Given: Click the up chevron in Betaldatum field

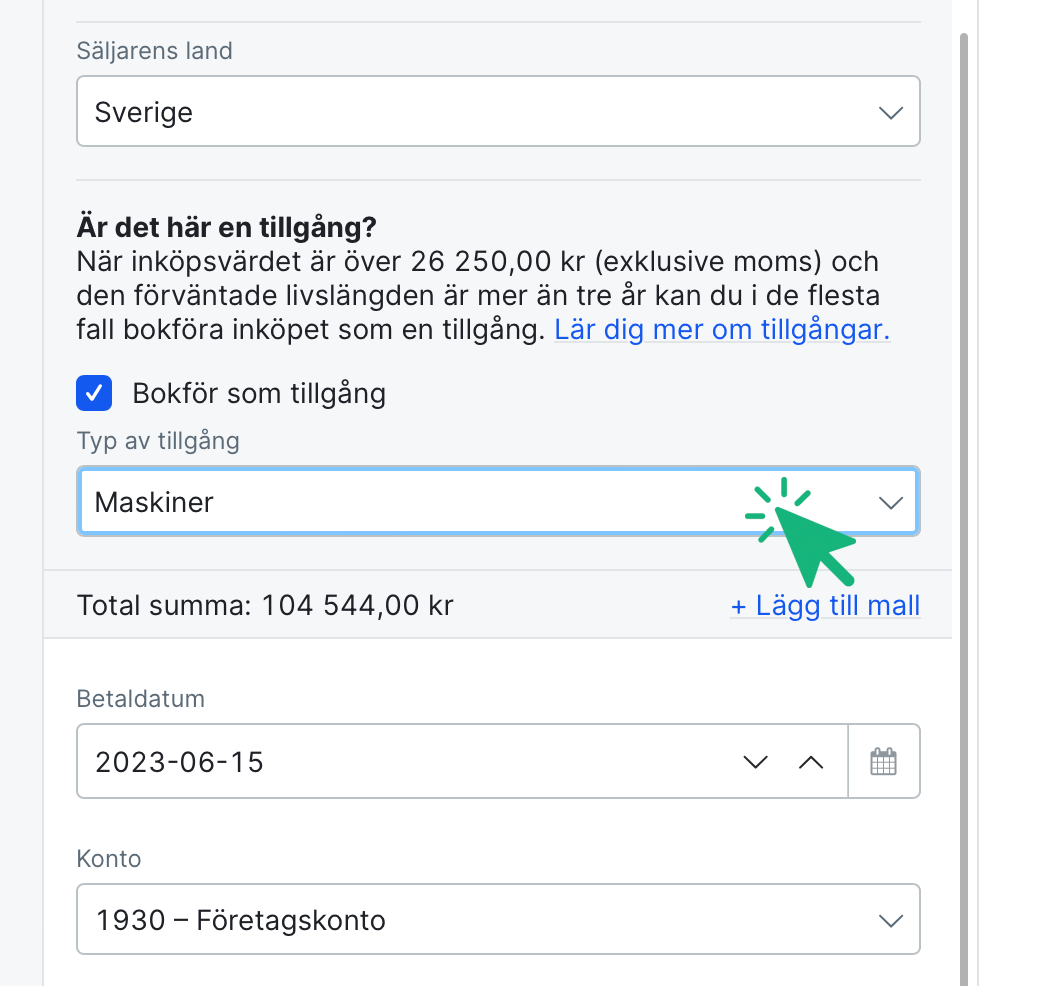Looking at the screenshot, I should click(x=811, y=761).
